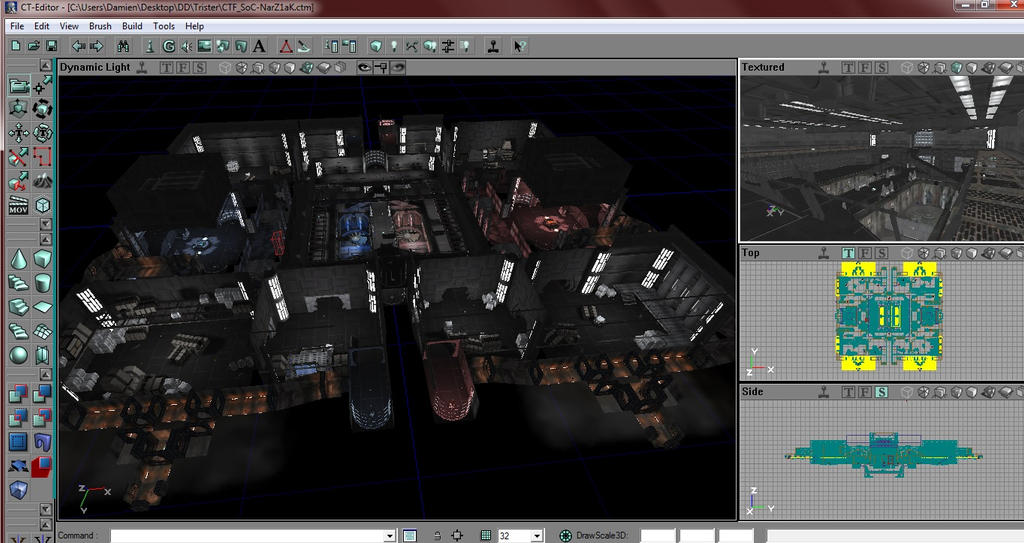Open the 2D Shape Editor red triangle
The height and width of the screenshot is (543, 1024).
click(285, 46)
